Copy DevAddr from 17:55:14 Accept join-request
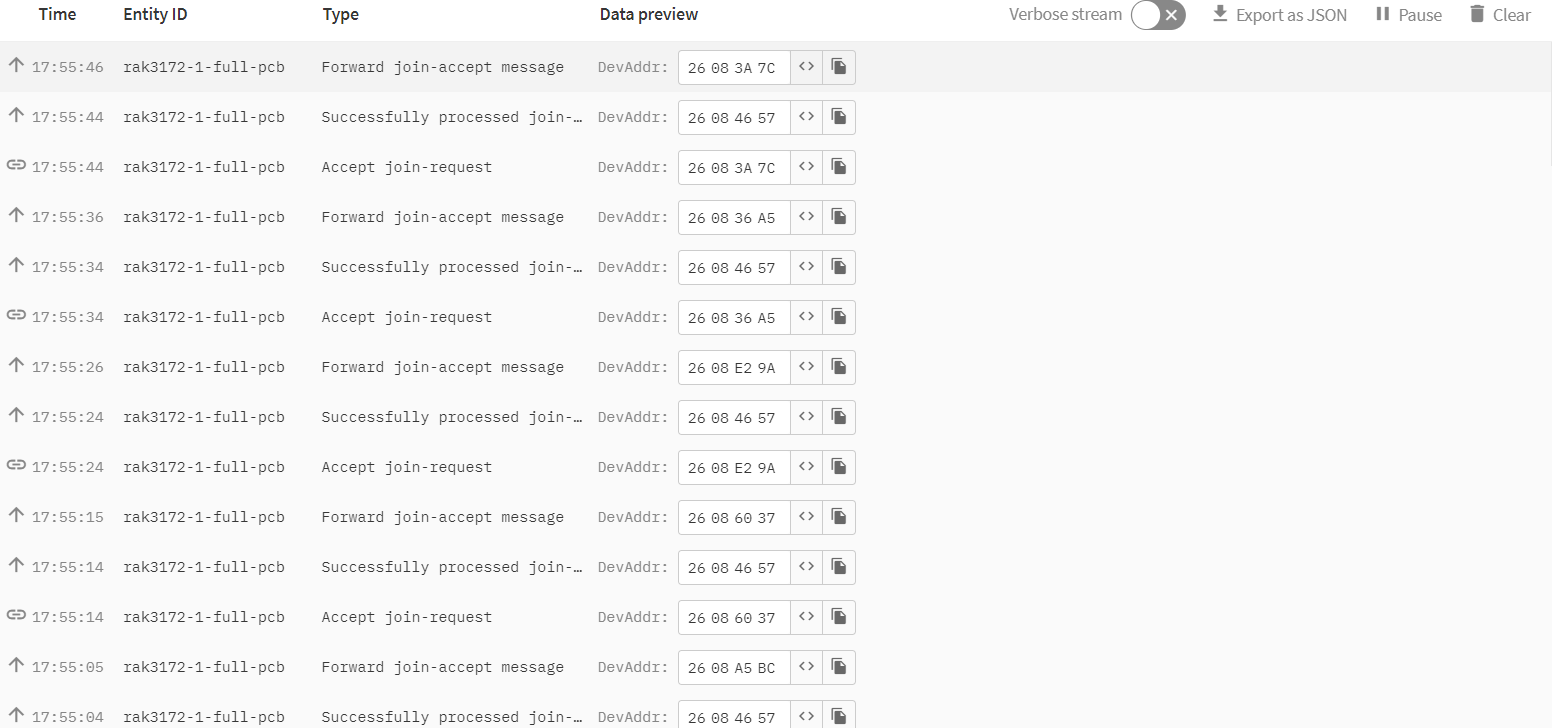 [839, 617]
